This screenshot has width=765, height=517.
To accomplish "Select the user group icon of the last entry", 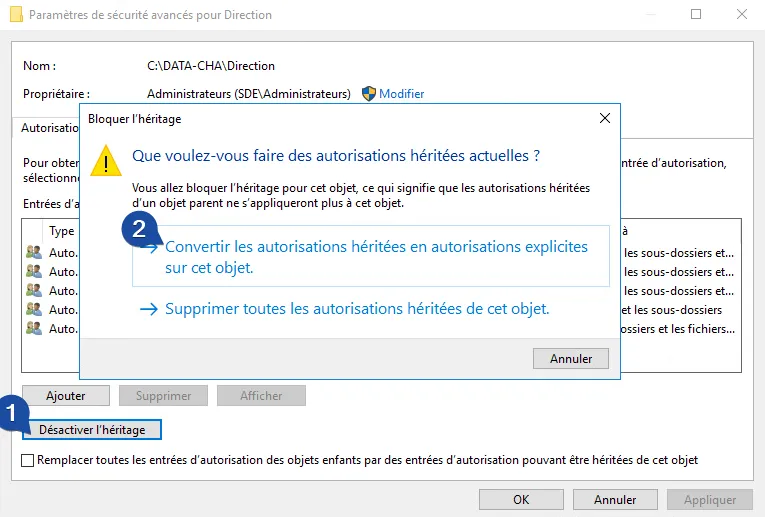I will coord(34,328).
